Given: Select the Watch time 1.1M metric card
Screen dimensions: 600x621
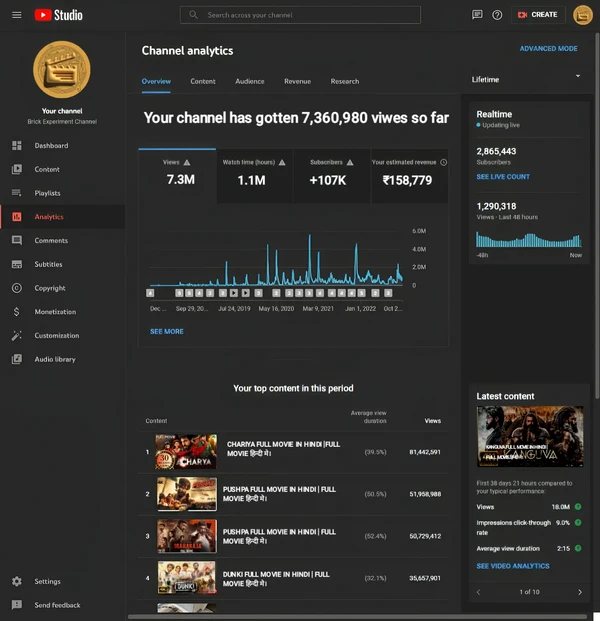Looking at the screenshot, I should (254, 176).
